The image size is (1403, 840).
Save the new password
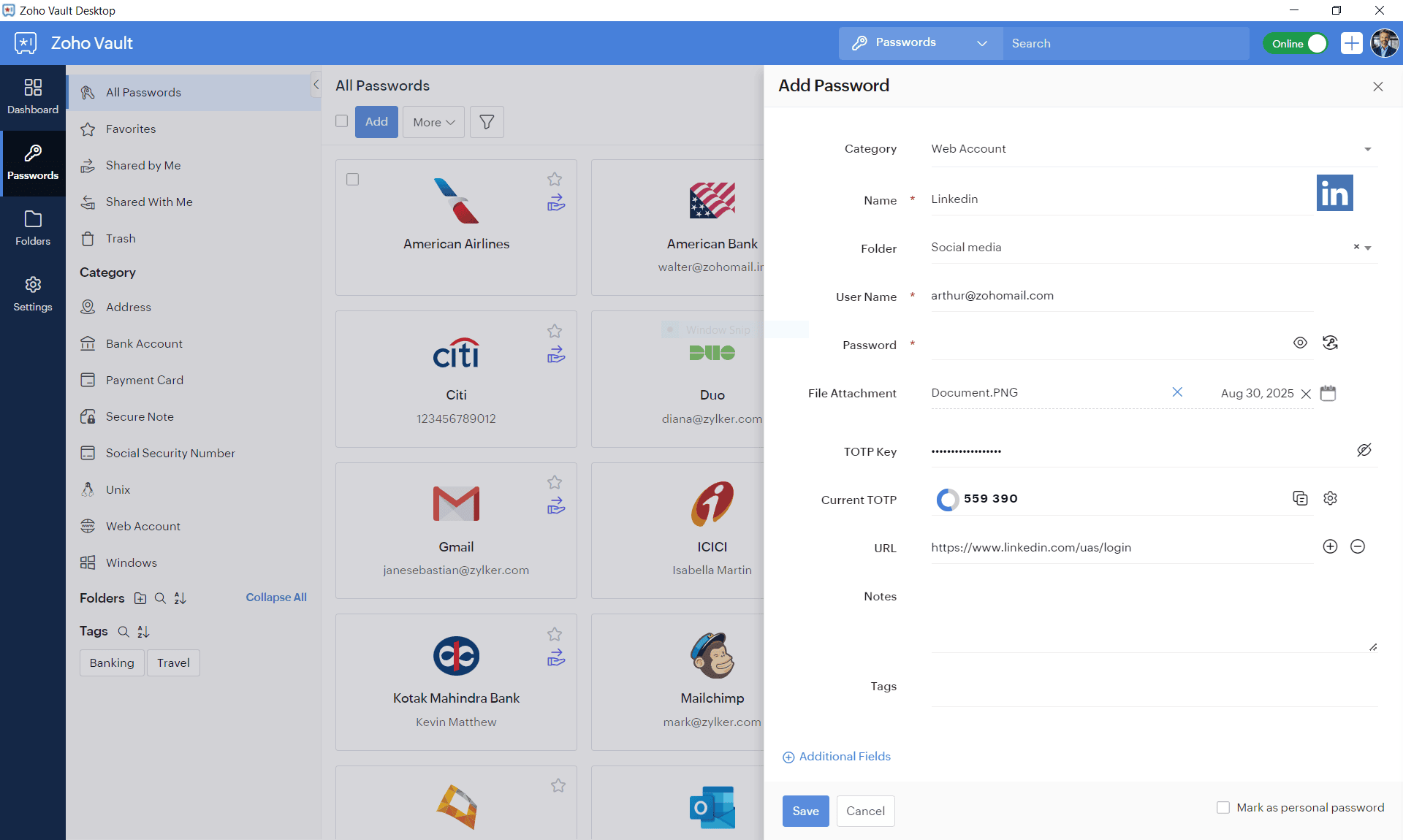click(x=805, y=811)
